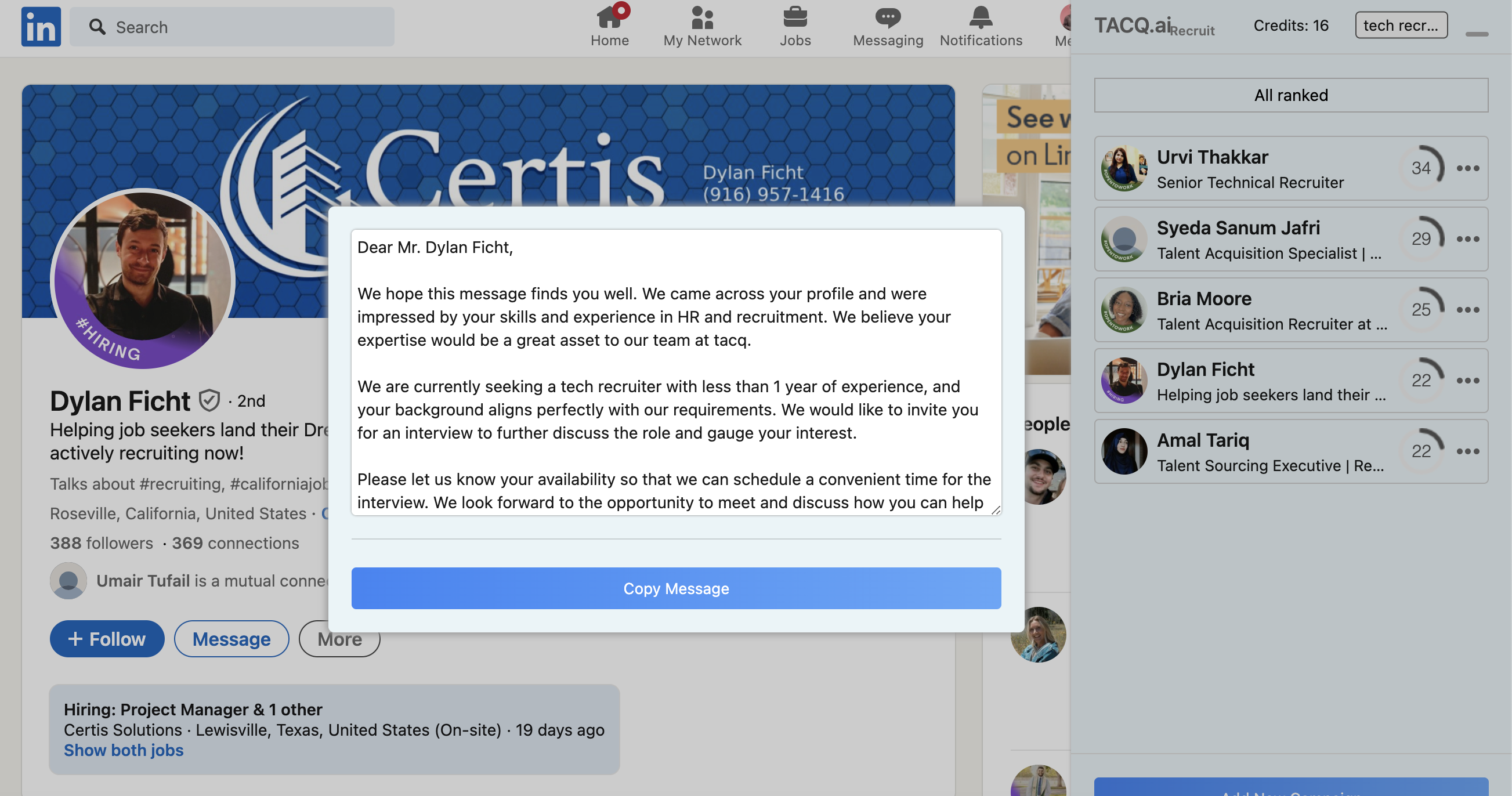The height and width of the screenshot is (796, 1512).
Task: Click the Show both jobs link
Action: click(x=123, y=750)
